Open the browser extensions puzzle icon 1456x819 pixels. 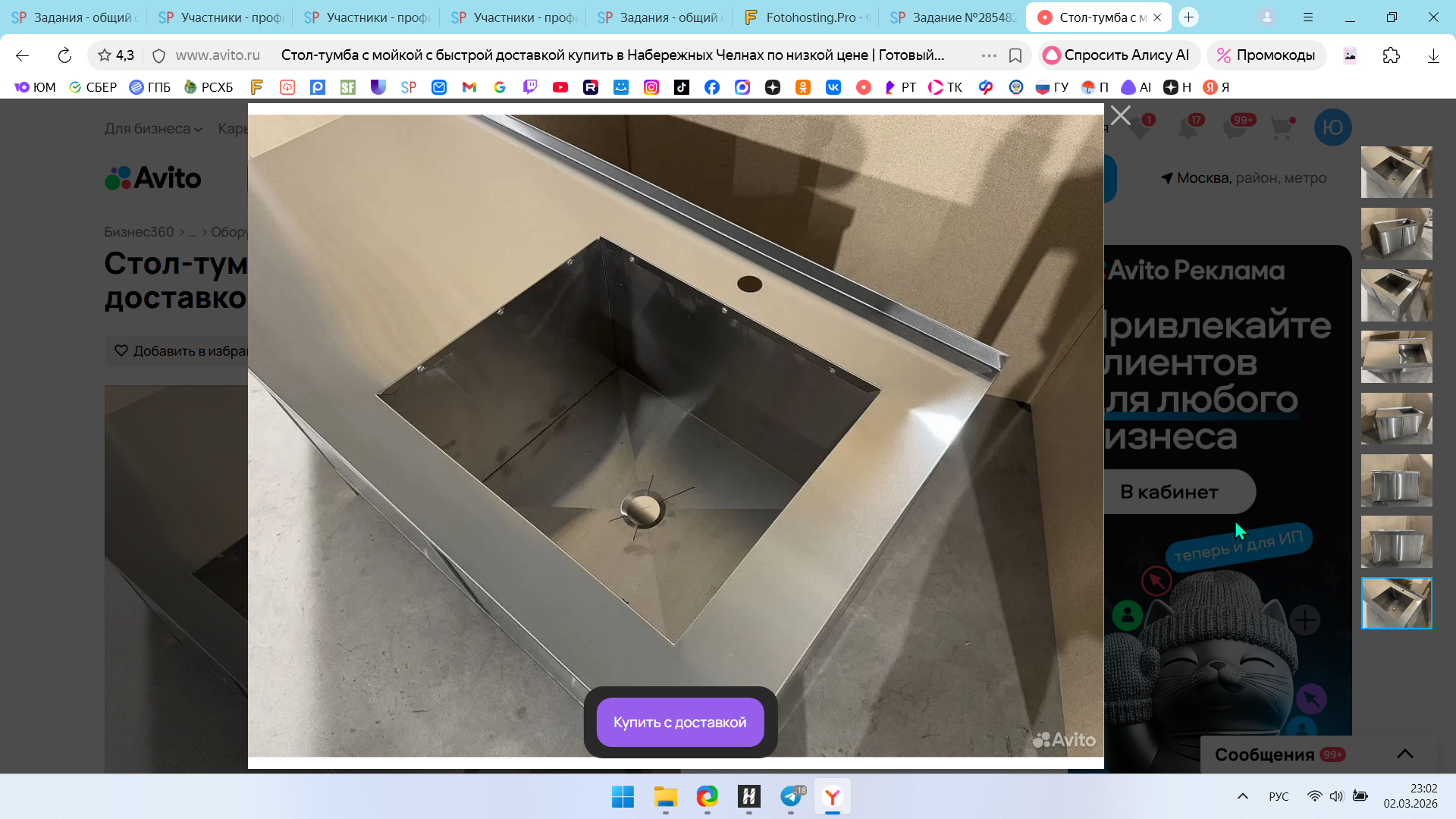click(x=1391, y=55)
